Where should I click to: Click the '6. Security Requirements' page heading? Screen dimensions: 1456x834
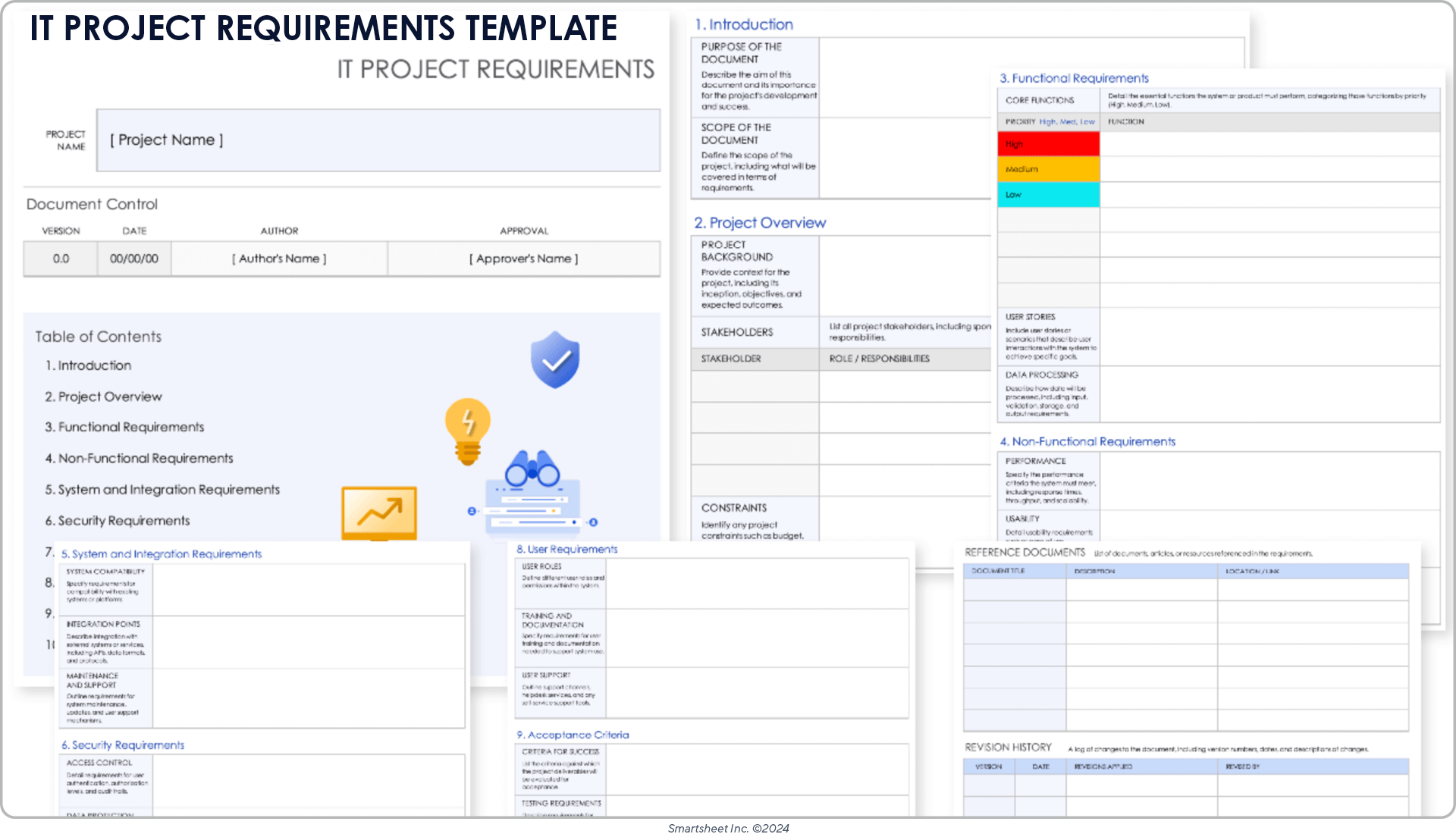click(123, 745)
